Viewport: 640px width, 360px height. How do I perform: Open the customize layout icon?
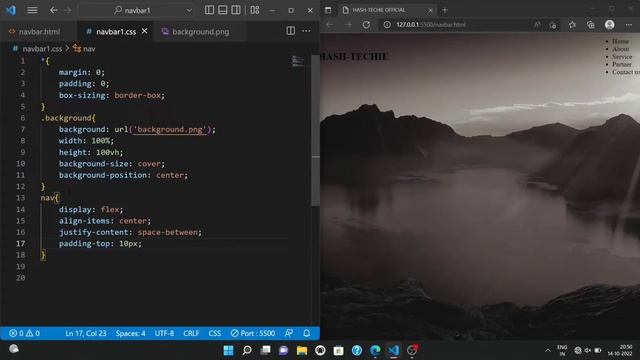pyautogui.click(x=255, y=10)
